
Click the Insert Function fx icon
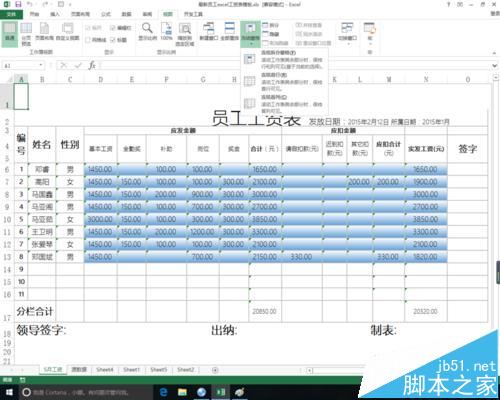coord(92,65)
